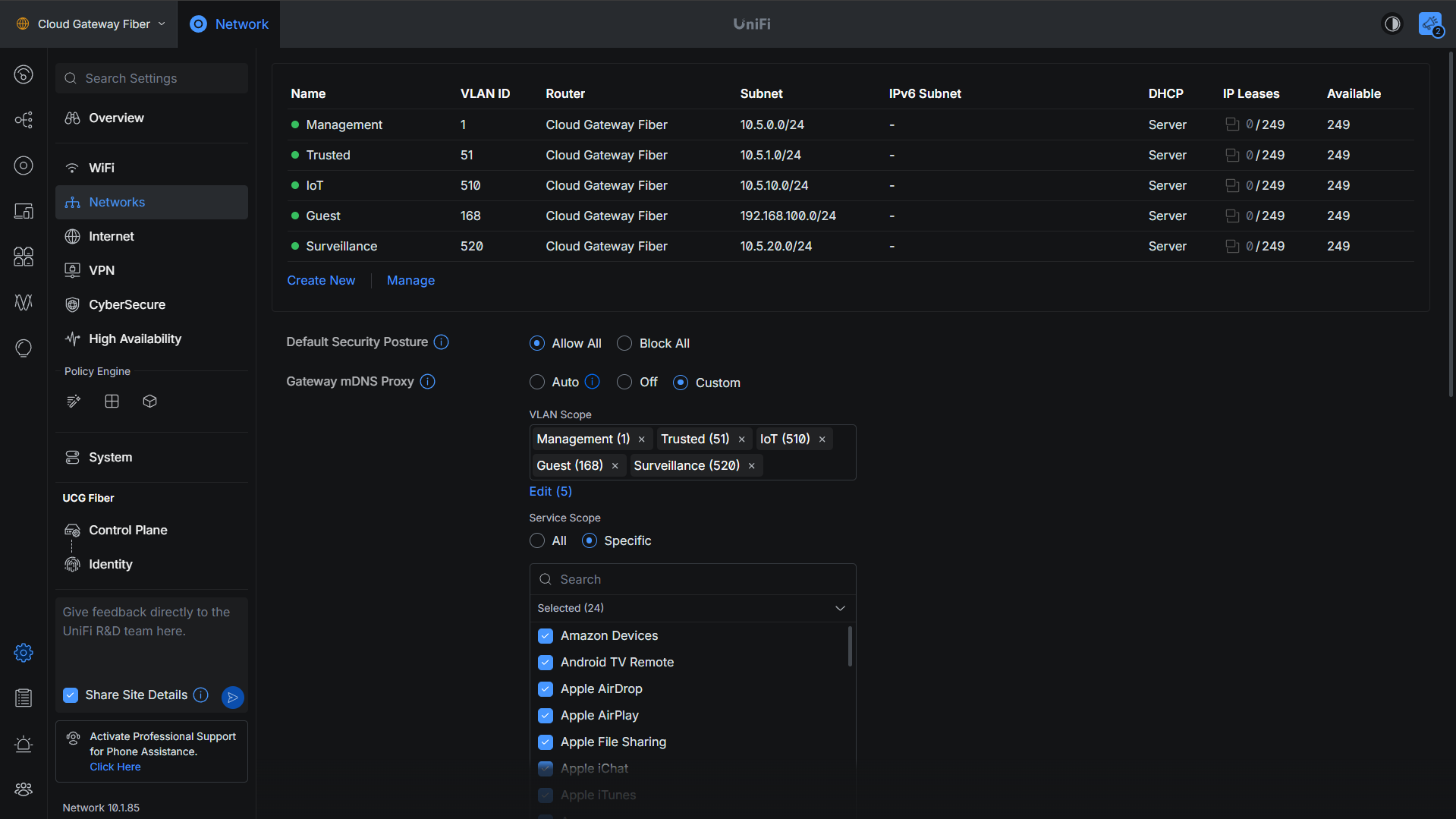Toggle Share Site Details checkbox
Viewport: 1456px width, 819px height.
[71, 695]
